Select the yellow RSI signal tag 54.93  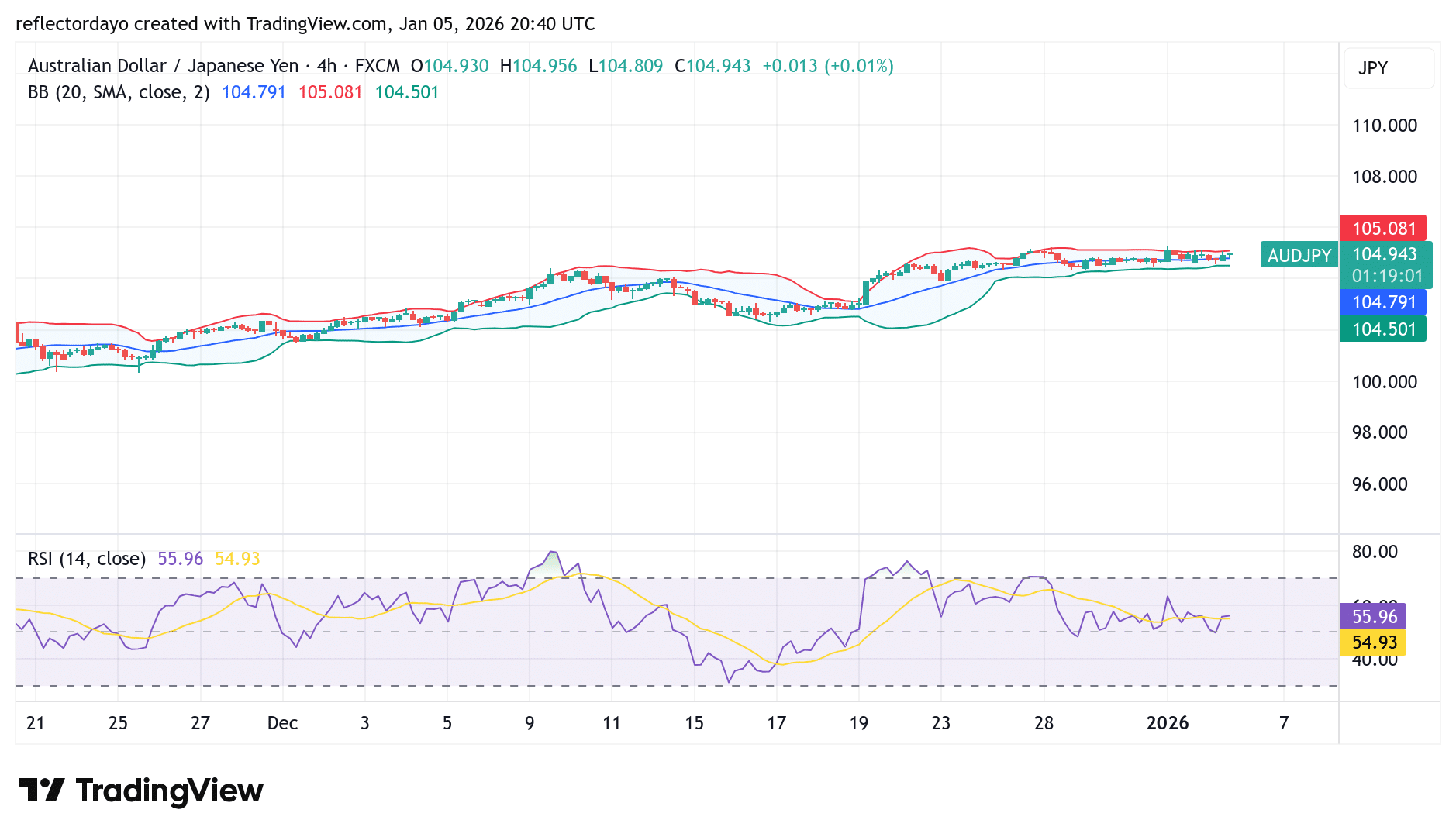(x=1373, y=642)
